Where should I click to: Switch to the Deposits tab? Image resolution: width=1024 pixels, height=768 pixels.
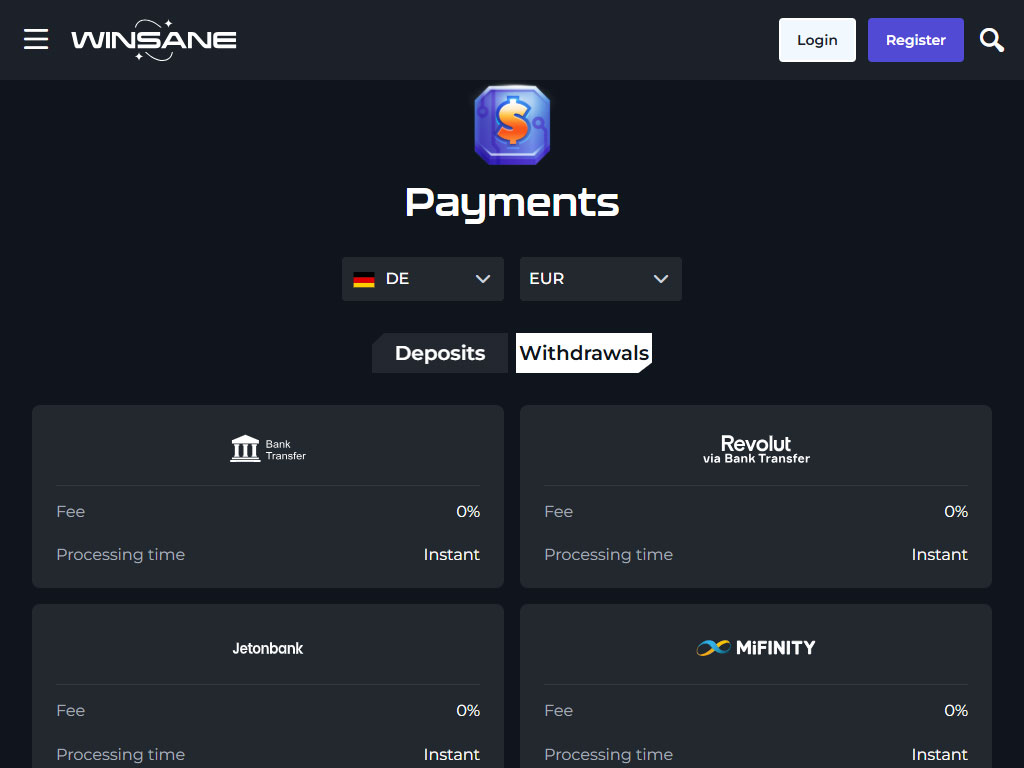[440, 353]
